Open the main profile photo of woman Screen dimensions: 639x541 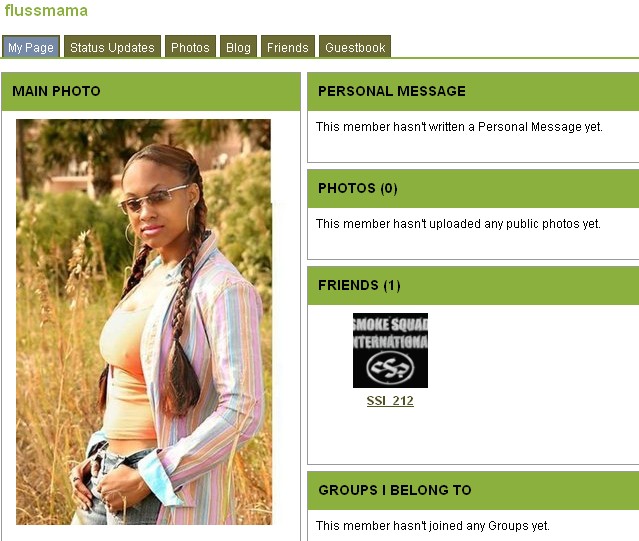pyautogui.click(x=144, y=322)
